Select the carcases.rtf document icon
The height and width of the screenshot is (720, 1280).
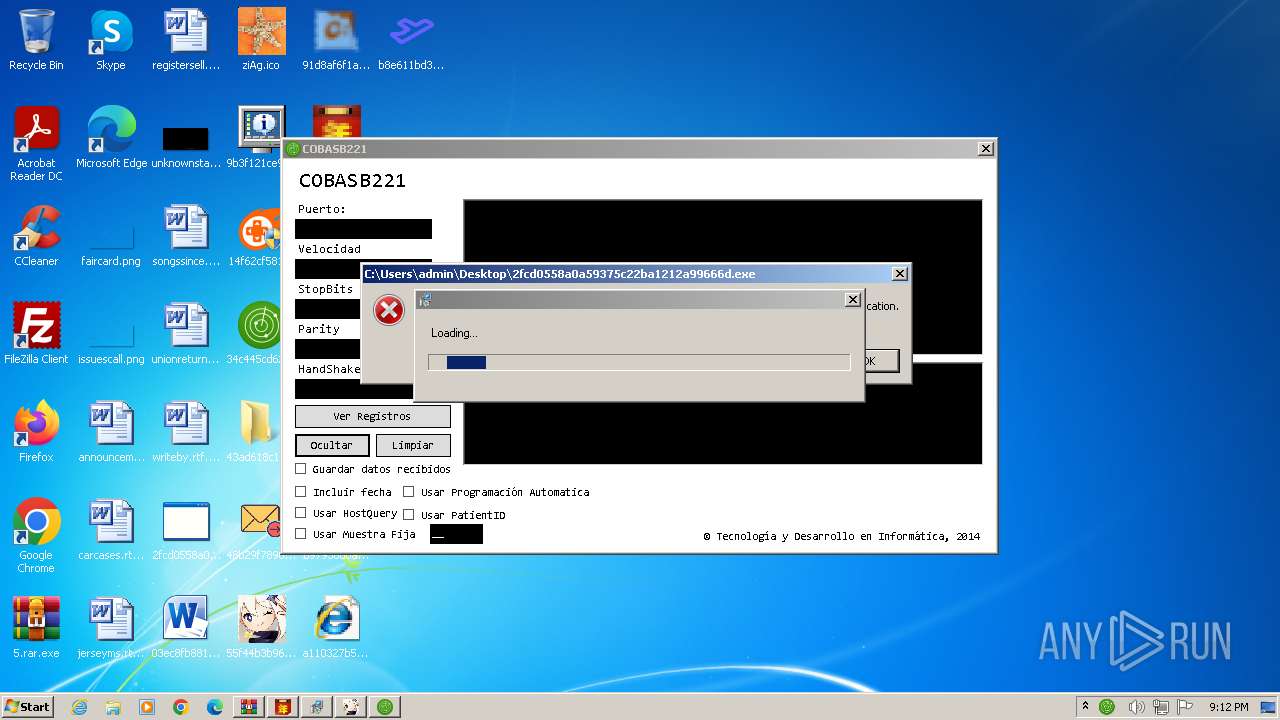point(111,530)
